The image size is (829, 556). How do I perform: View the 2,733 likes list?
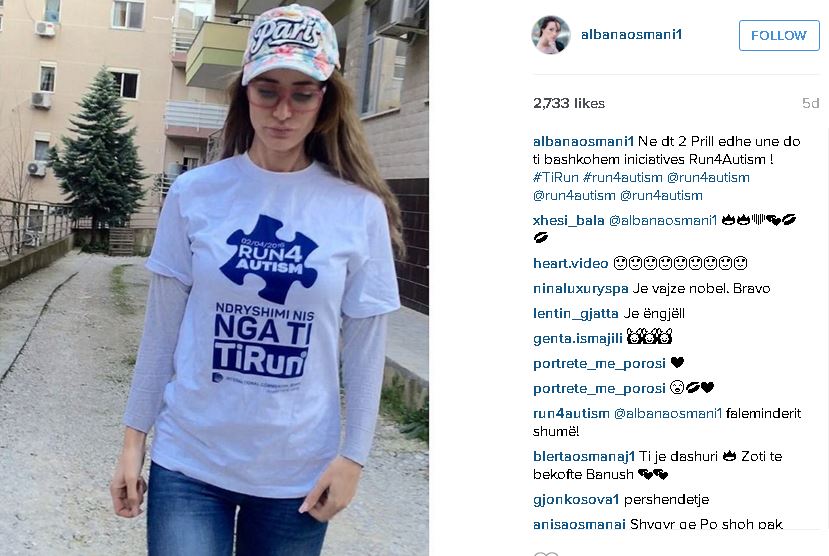[x=569, y=103]
